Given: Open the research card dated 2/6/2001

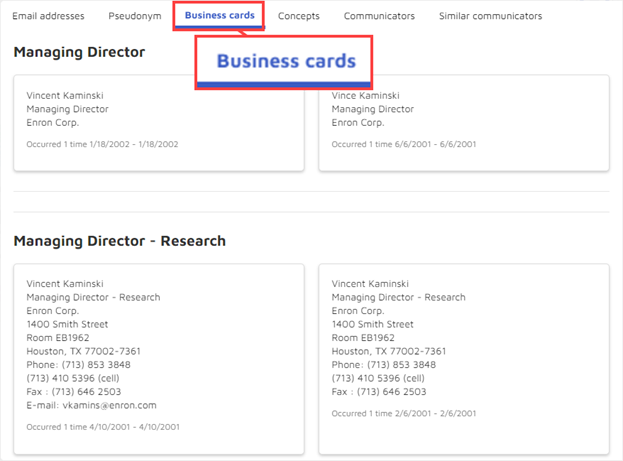Looking at the screenshot, I should pos(464,358).
